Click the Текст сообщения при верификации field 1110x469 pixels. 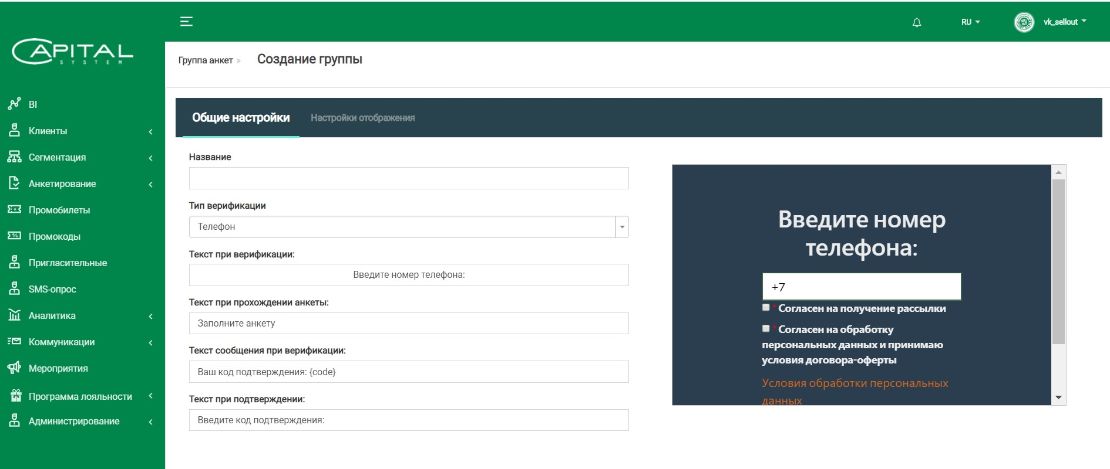pyautogui.click(x=408, y=371)
